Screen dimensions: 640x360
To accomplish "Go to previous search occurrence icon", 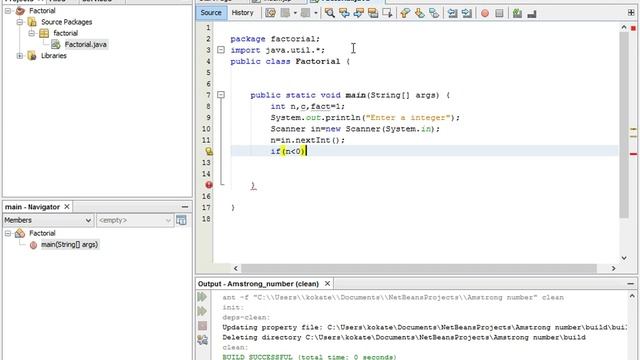I will pyautogui.click(x=344, y=13).
